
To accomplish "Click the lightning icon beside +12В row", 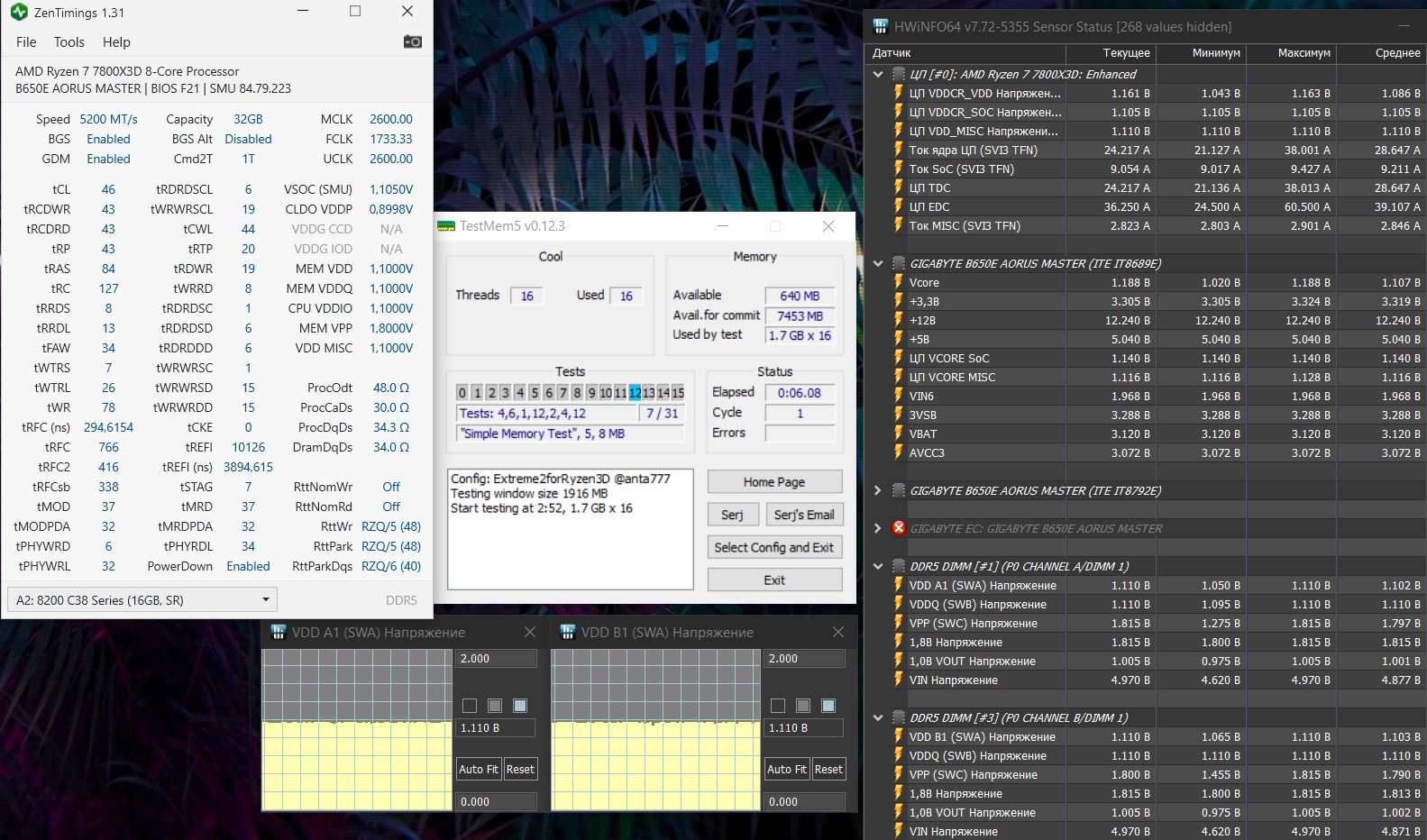I will 899,320.
